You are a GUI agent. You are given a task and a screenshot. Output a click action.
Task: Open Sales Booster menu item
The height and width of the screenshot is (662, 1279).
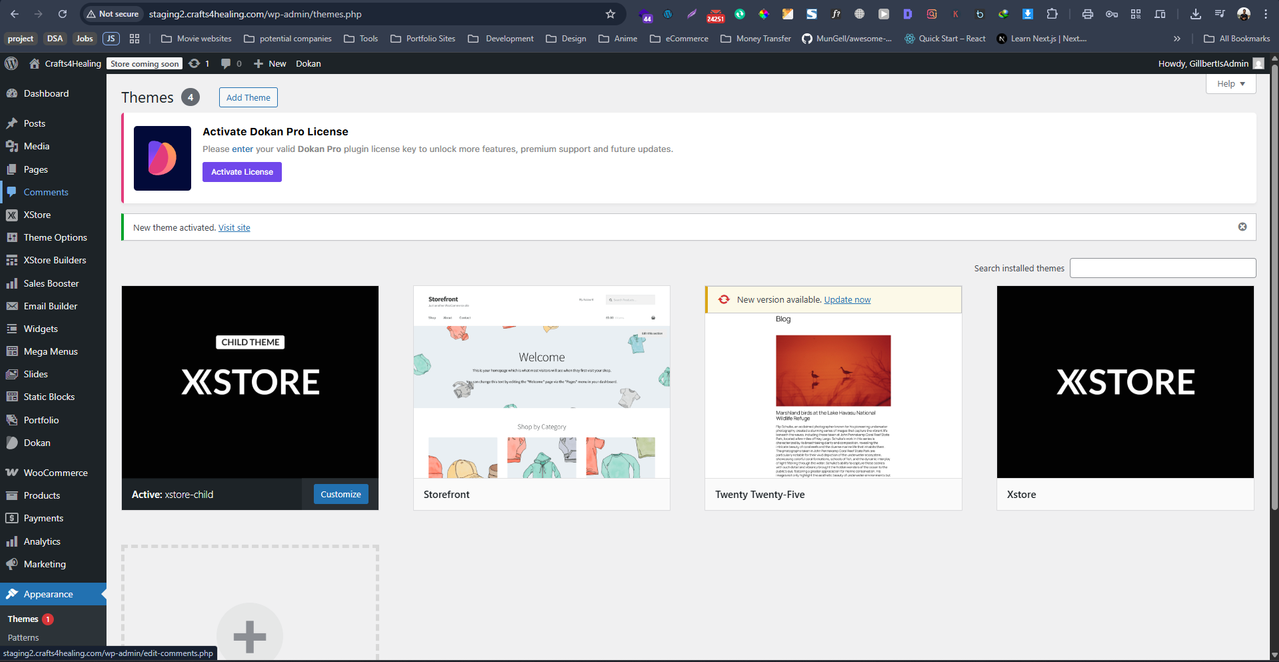[x=53, y=283]
